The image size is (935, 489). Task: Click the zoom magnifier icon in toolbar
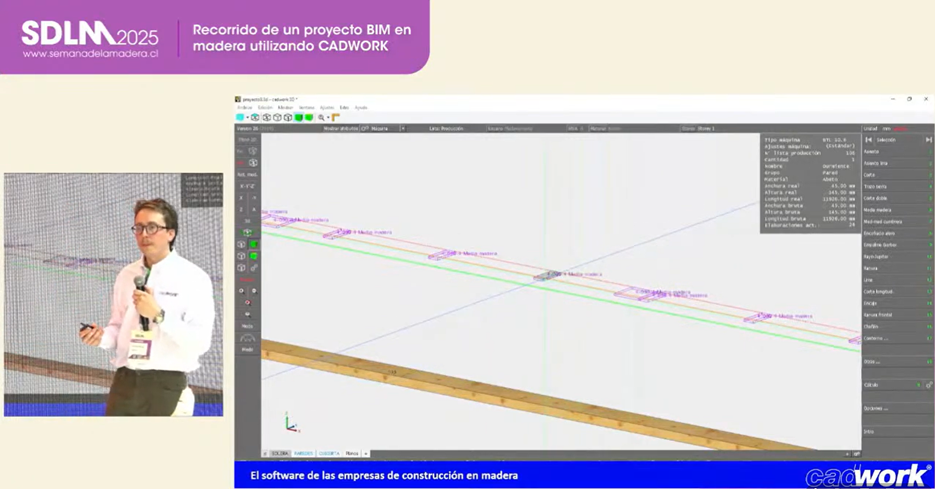(321, 117)
